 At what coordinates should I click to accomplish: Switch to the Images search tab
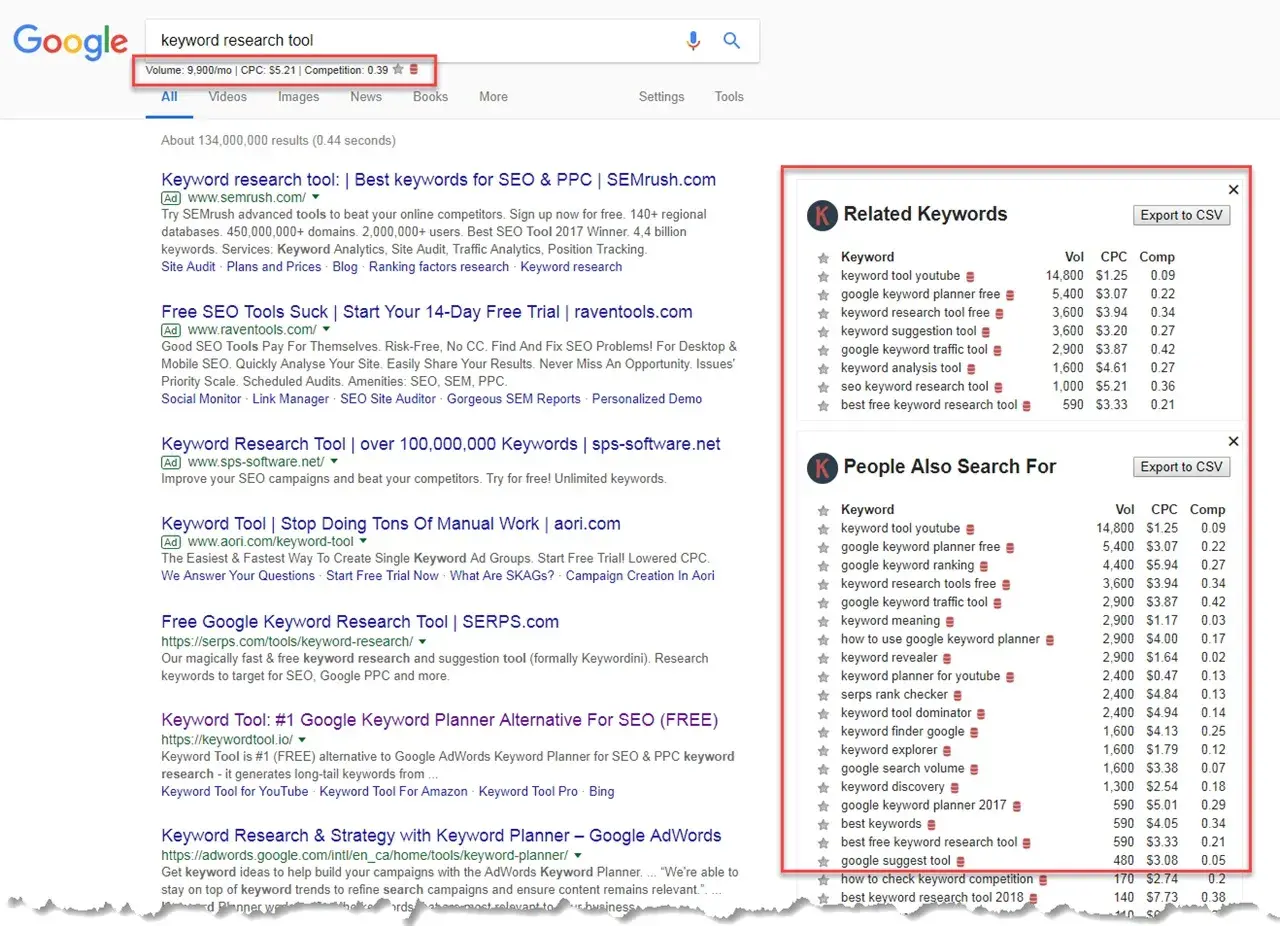pos(299,97)
